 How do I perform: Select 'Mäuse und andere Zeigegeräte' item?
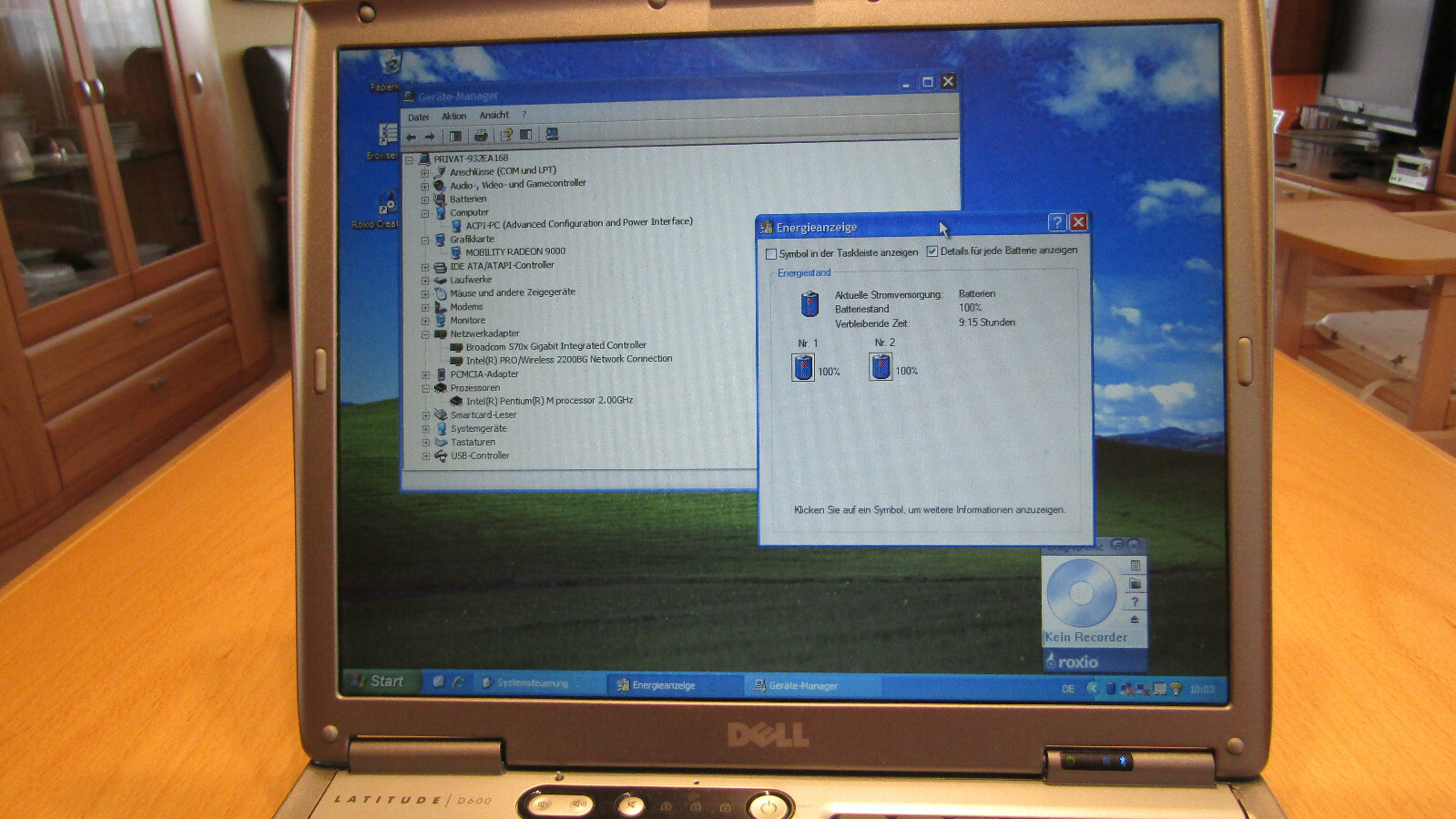coord(513,293)
